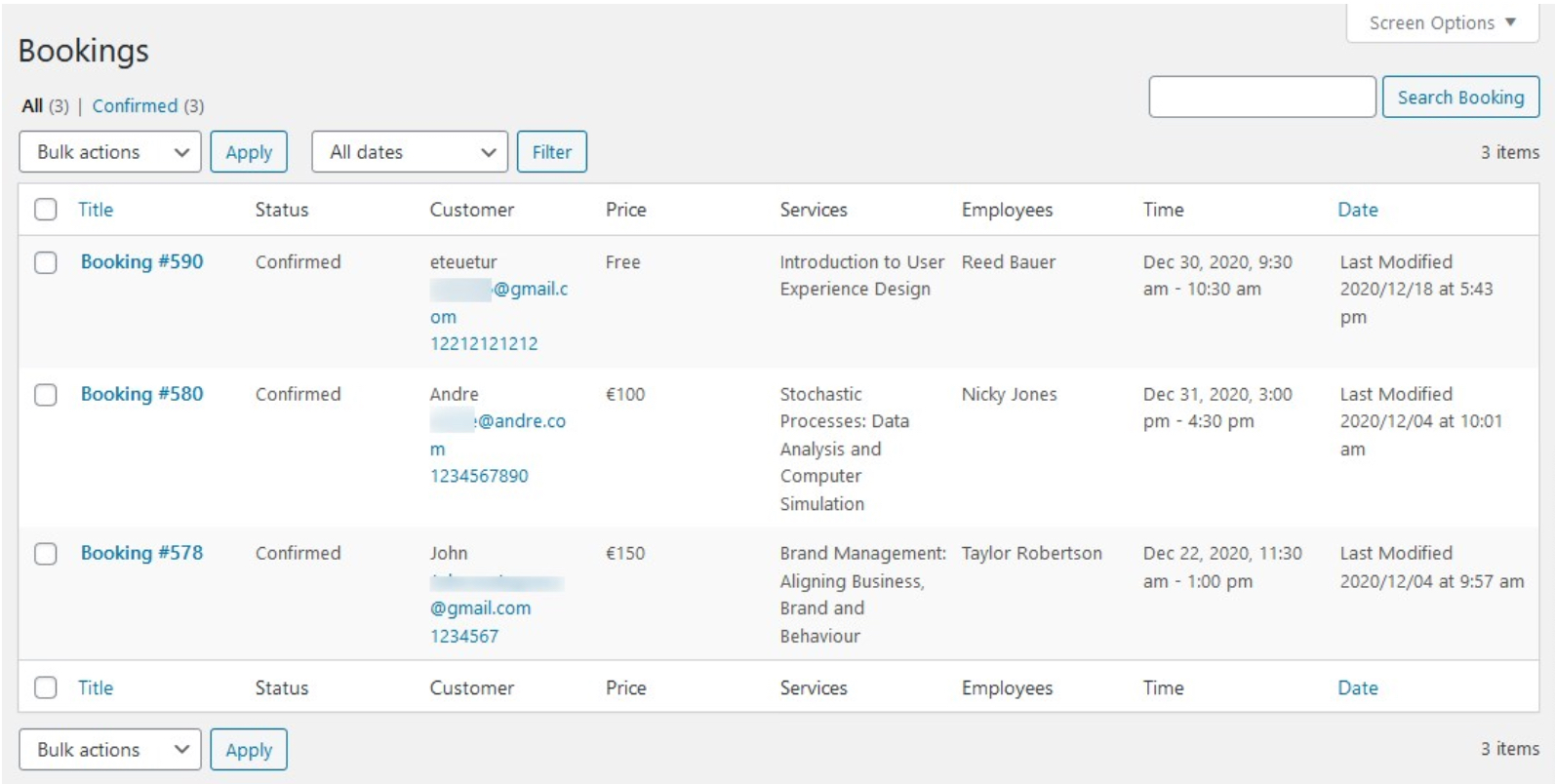Viewport: 1555px width, 784px height.
Task: Open the Booking #590 link
Action: pyautogui.click(x=141, y=261)
